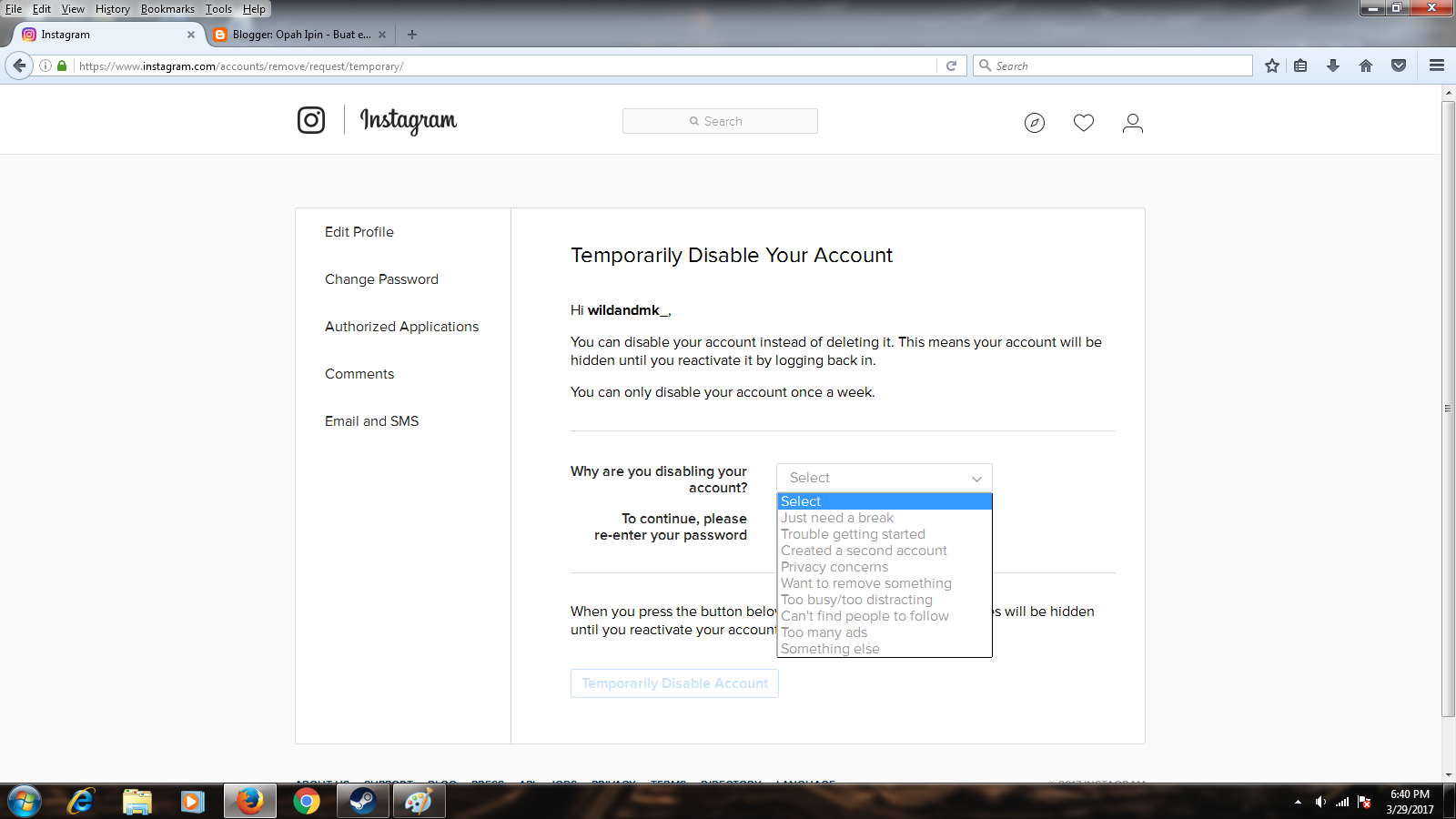The image size is (1456, 819).
Task: Click the Firefox back arrow button
Action: click(19, 66)
